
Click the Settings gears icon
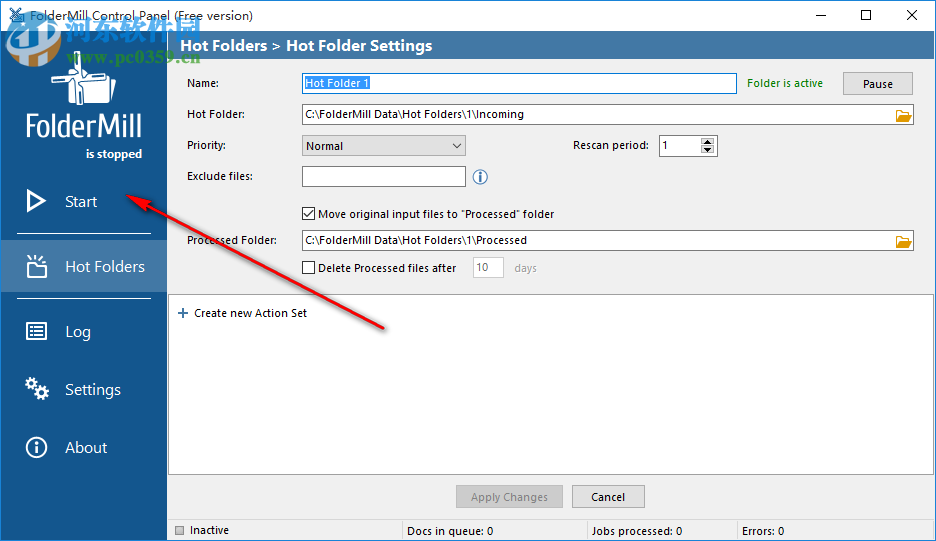[36, 389]
